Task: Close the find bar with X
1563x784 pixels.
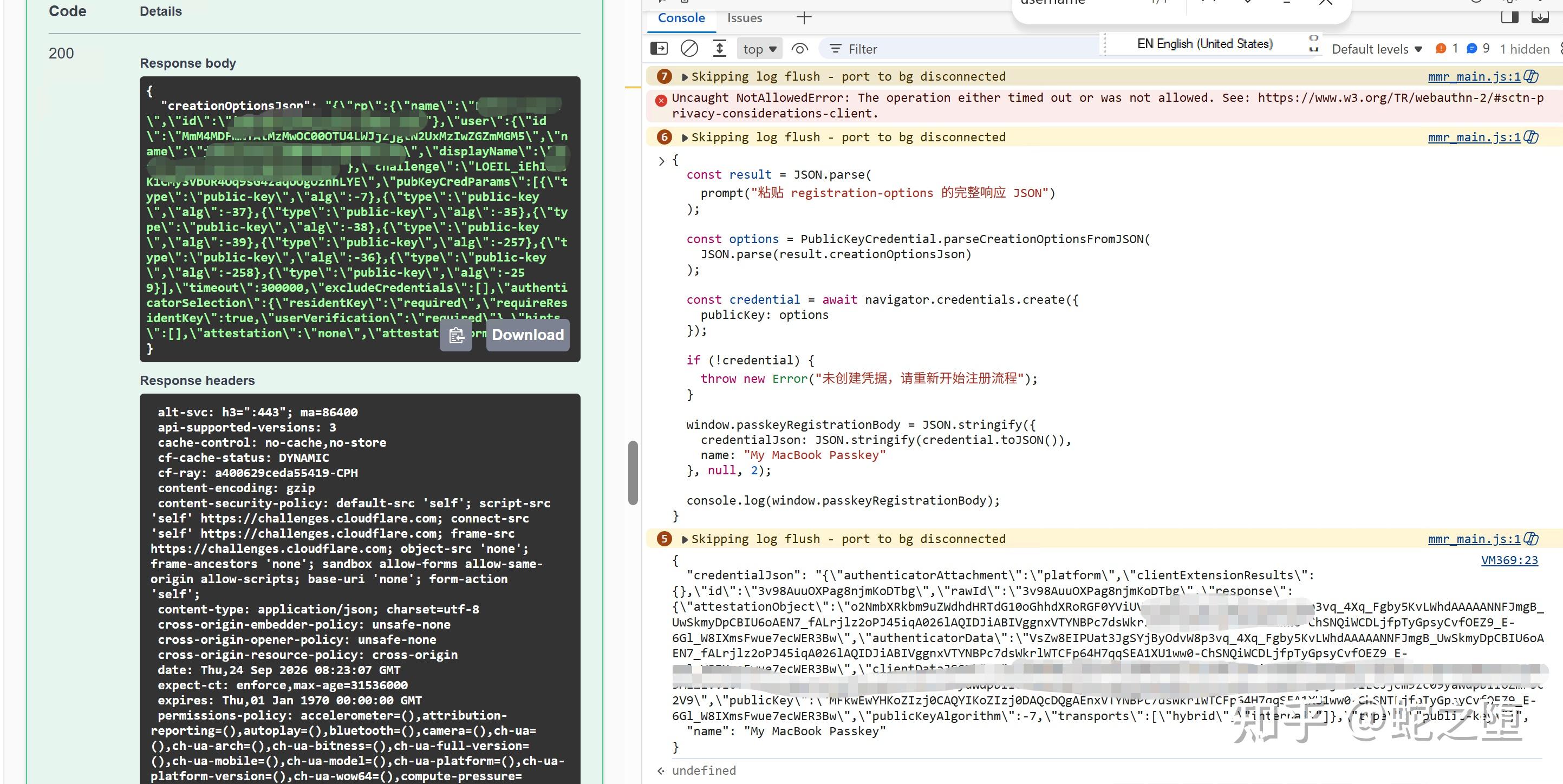Action: 1326,3
